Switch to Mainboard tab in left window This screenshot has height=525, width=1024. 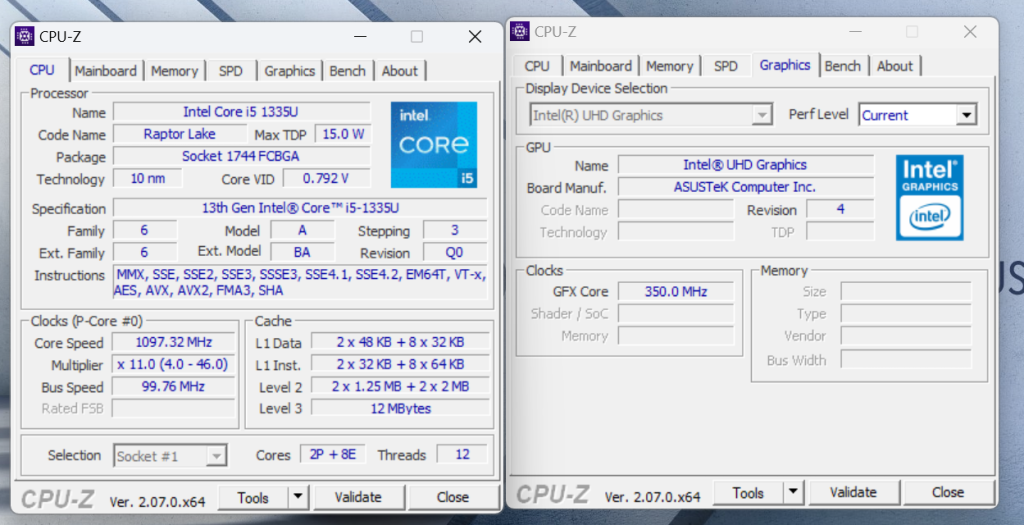pyautogui.click(x=106, y=71)
